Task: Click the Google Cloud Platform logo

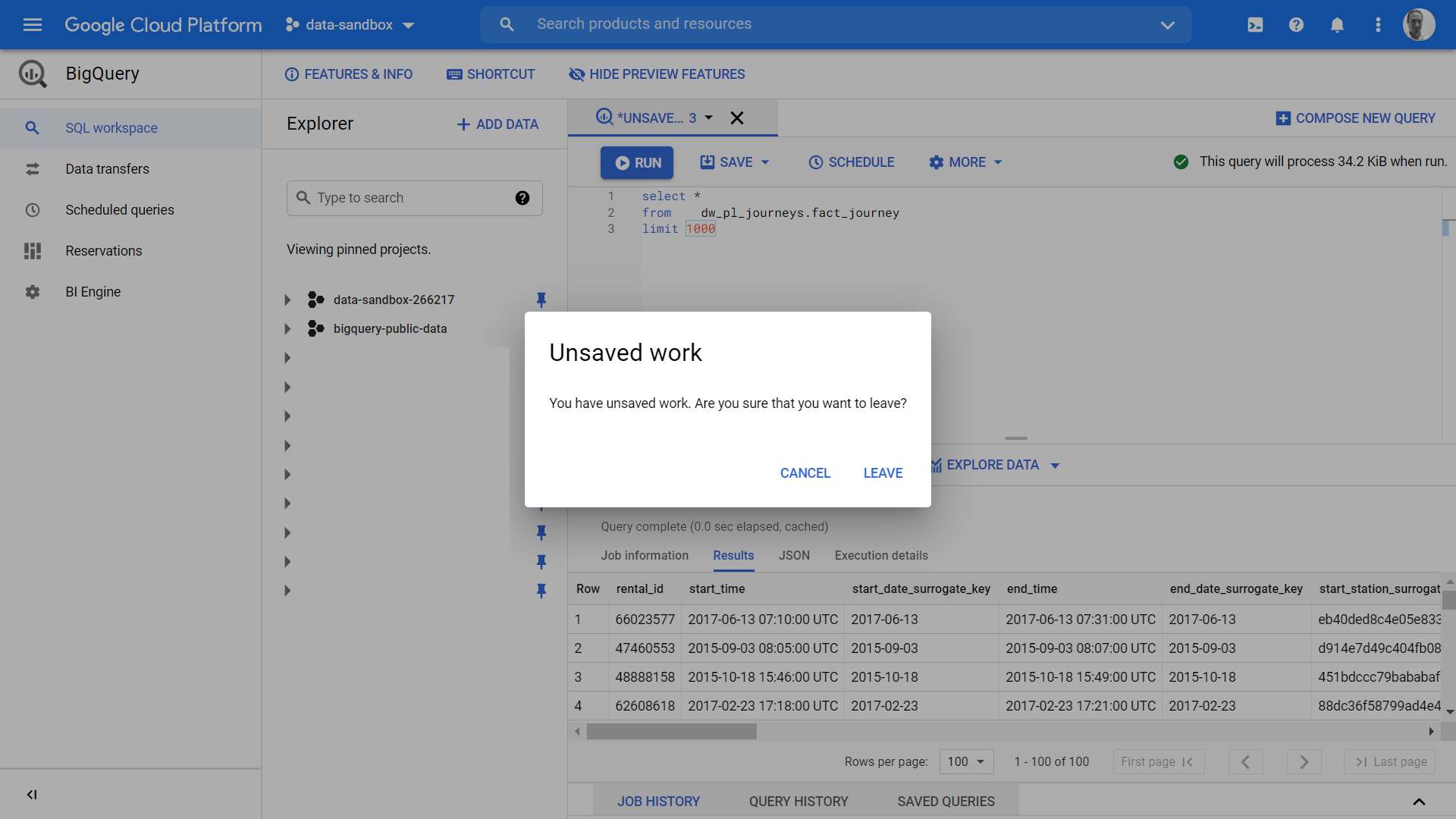Action: 163,25
